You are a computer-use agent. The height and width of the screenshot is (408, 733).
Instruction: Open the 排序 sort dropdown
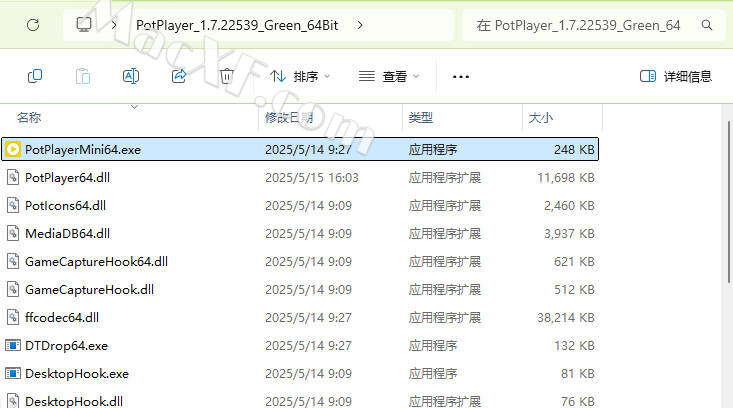click(300, 76)
